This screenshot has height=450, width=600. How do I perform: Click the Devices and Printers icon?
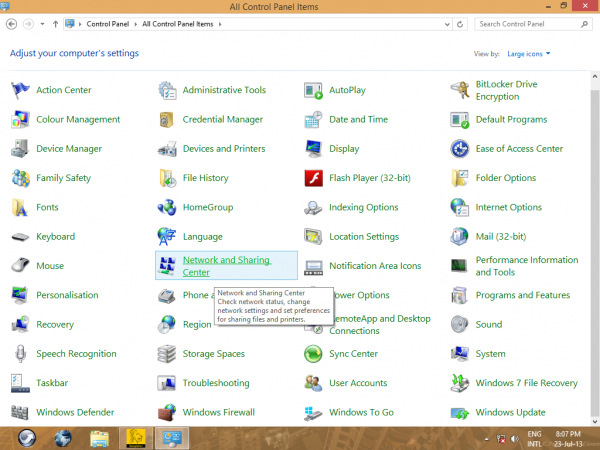167,149
